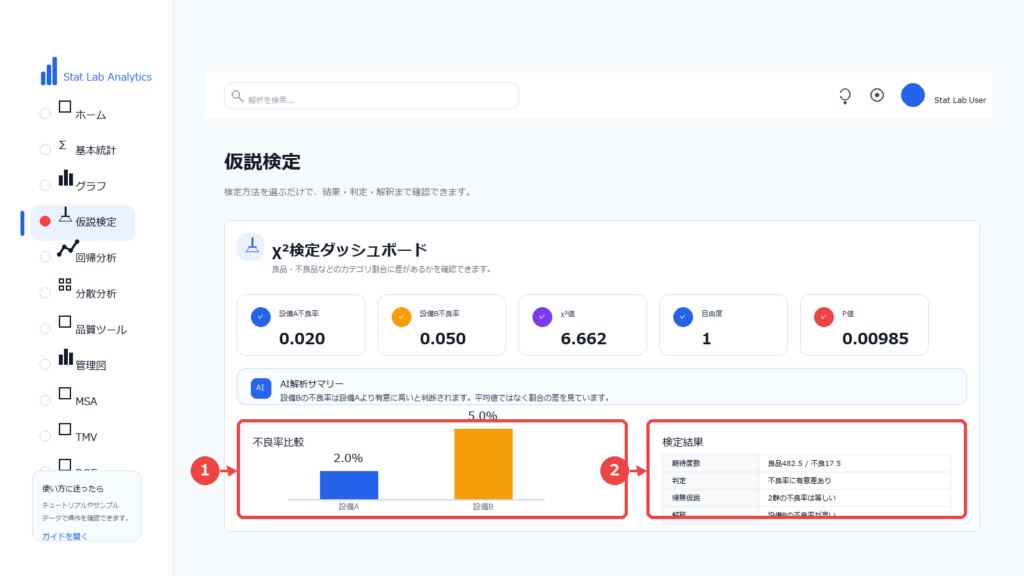Click the blue 設備A bar in chart

pyautogui.click(x=349, y=485)
